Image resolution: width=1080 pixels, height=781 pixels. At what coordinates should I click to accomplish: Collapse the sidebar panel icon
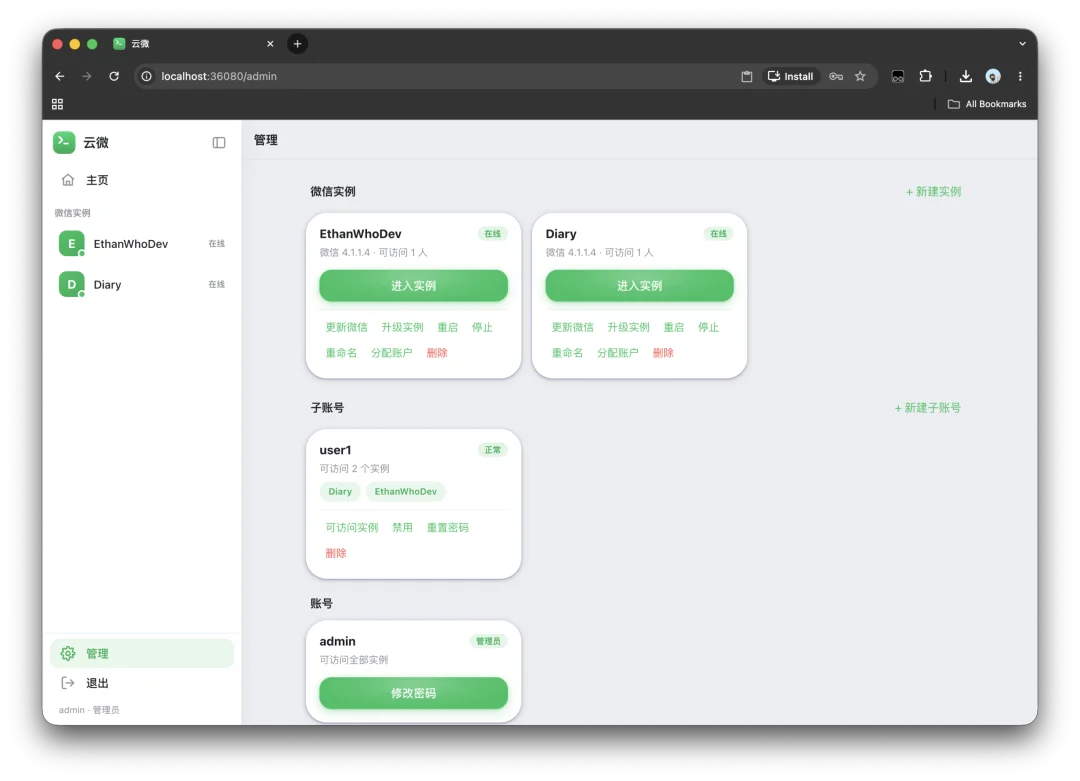[x=218, y=143]
